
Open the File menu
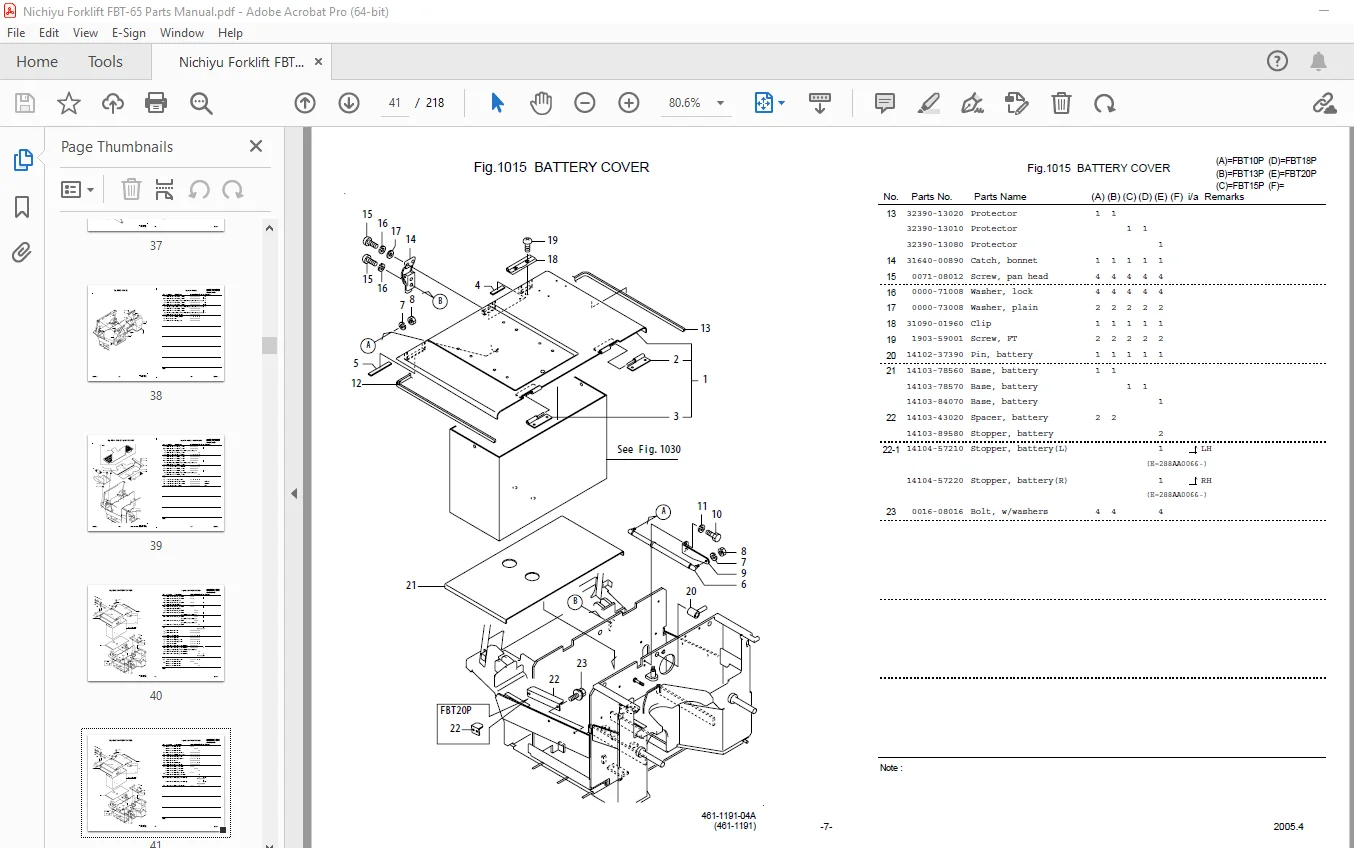pos(16,32)
